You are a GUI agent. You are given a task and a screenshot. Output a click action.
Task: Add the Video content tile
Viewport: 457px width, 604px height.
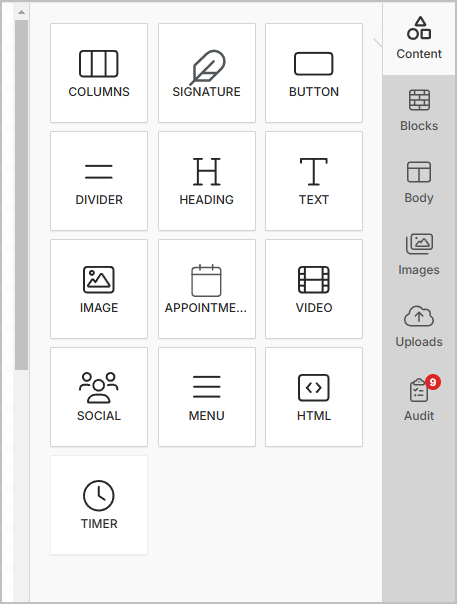pos(314,289)
